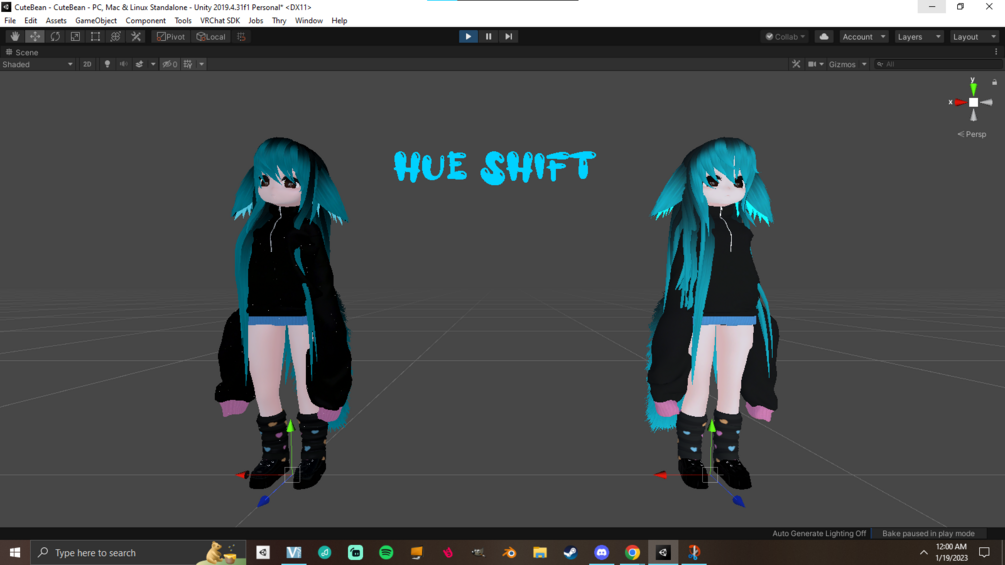
Task: Toggle scene lighting bulb
Action: point(107,64)
